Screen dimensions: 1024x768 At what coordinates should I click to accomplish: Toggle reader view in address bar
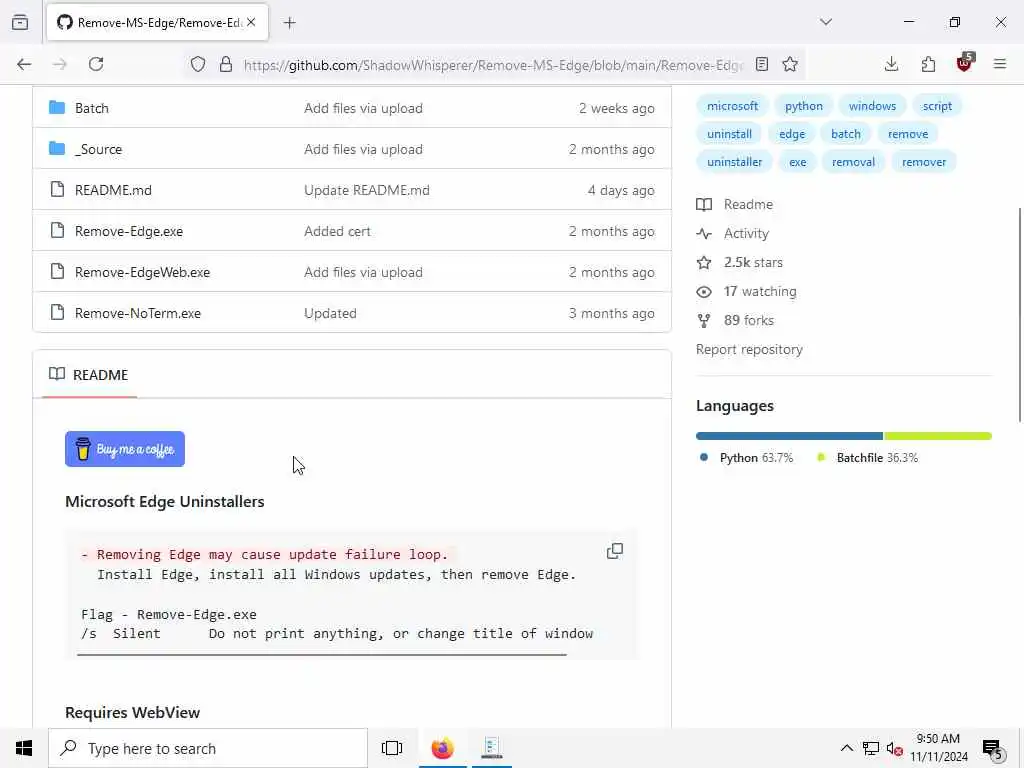[x=761, y=64]
